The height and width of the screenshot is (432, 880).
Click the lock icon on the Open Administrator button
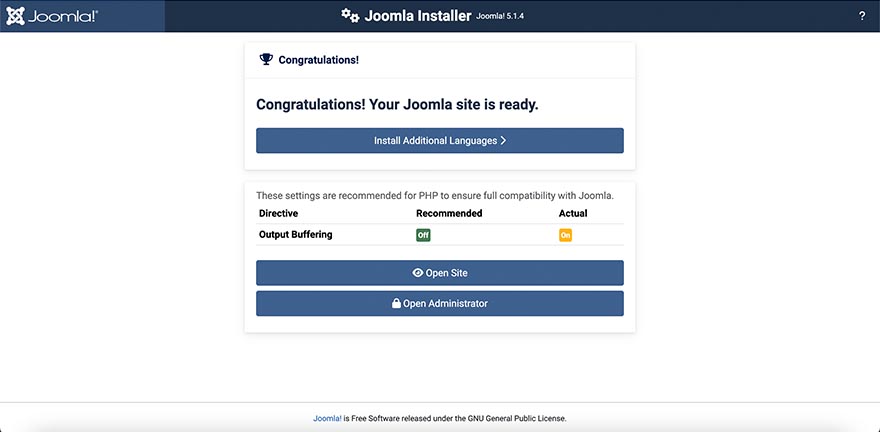click(x=396, y=304)
